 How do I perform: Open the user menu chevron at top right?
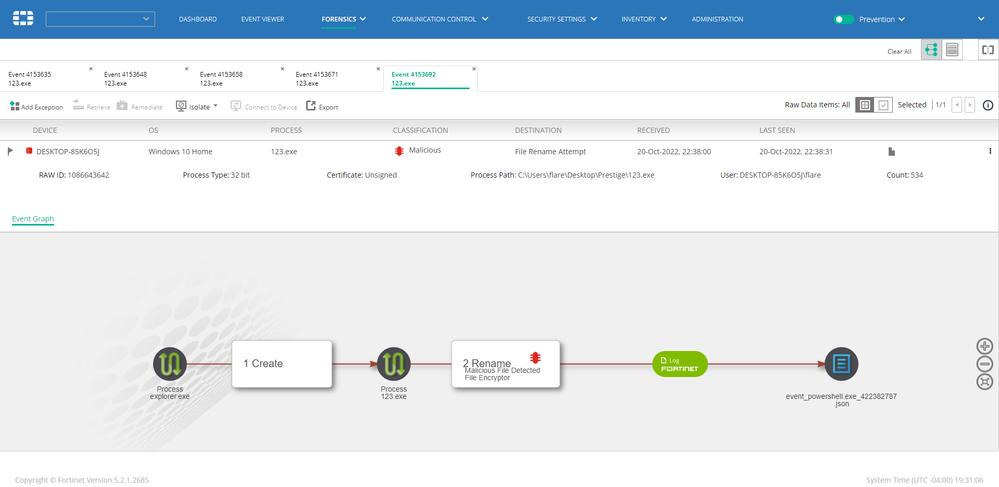click(x=981, y=19)
